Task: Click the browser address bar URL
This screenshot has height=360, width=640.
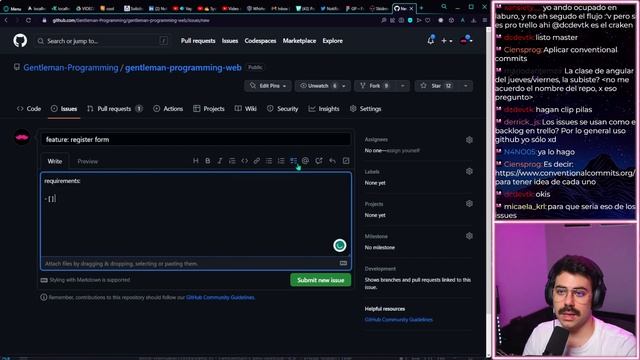Action: [131, 20]
